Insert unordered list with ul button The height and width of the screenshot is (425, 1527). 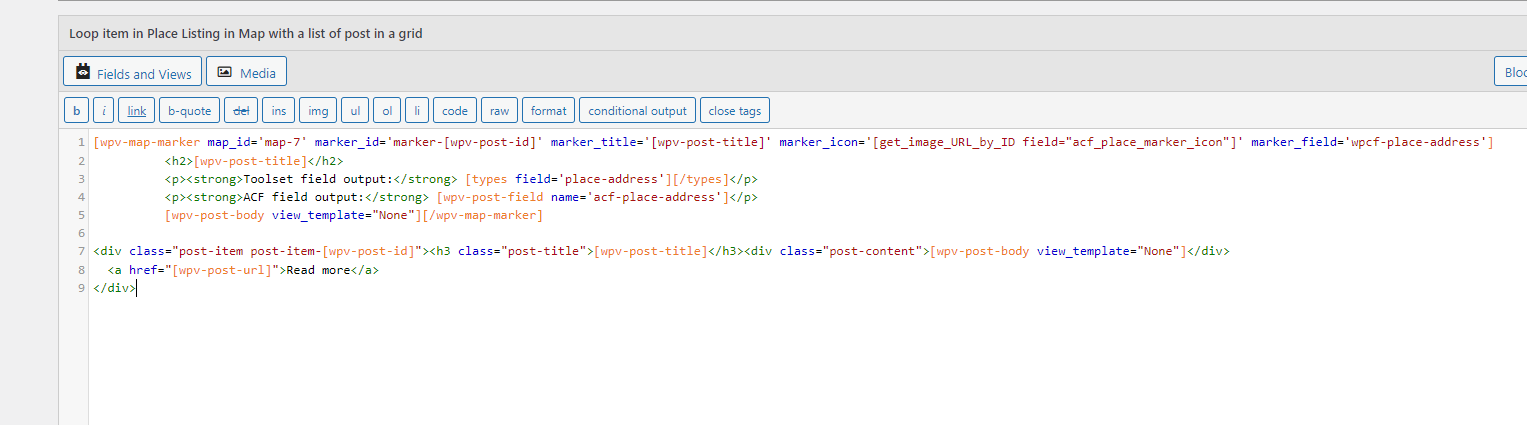pyautogui.click(x=354, y=110)
